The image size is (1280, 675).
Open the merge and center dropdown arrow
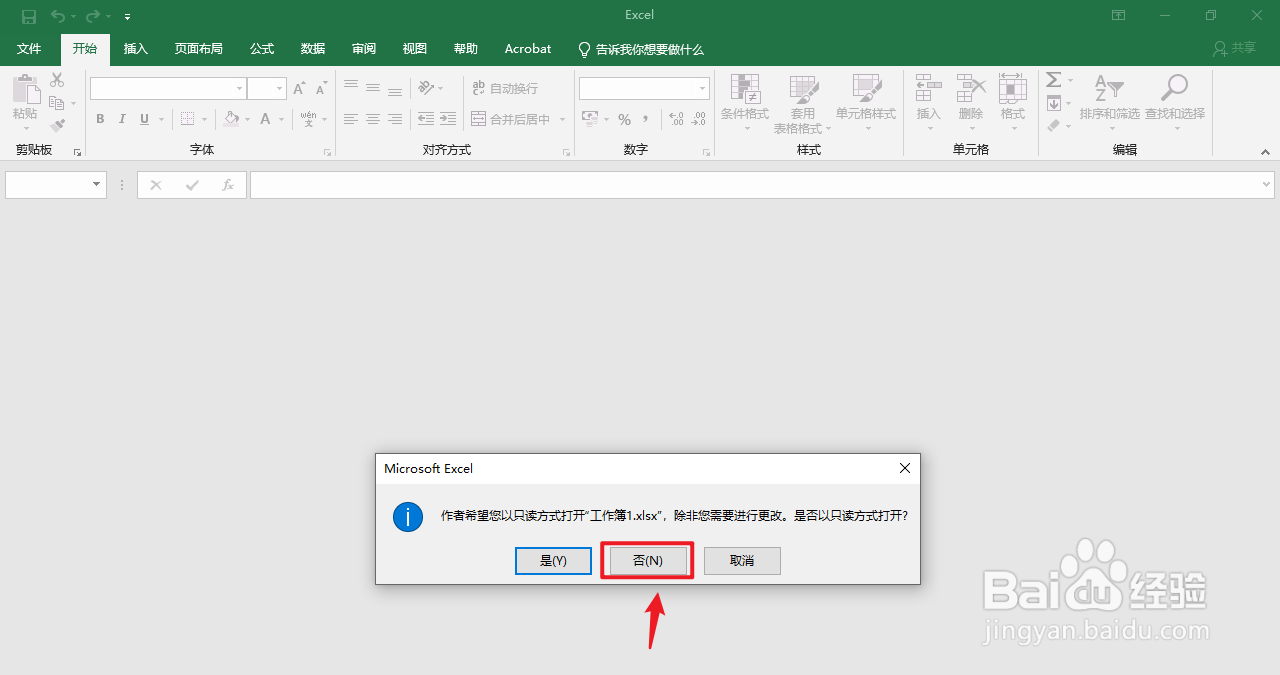[x=562, y=119]
